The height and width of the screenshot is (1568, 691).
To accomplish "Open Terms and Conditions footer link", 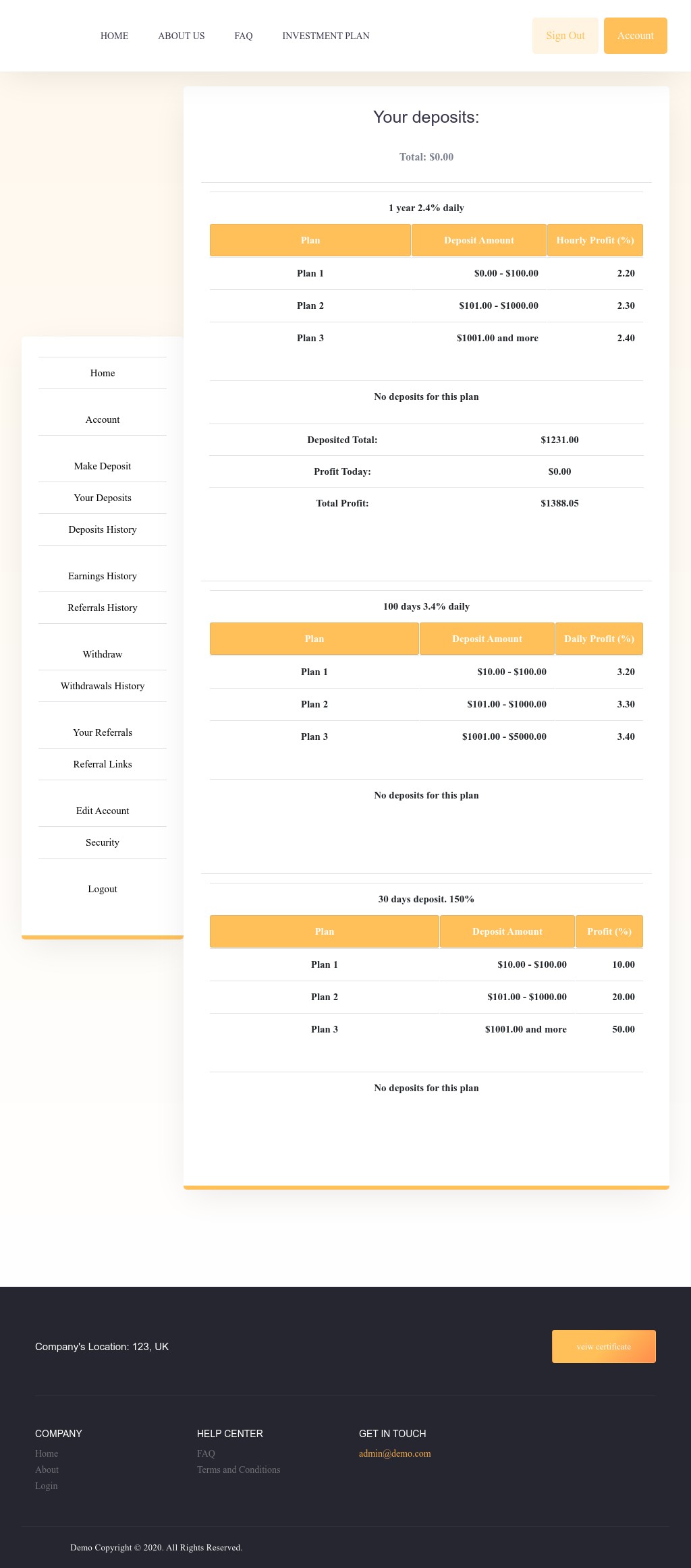I will pyautogui.click(x=238, y=1470).
